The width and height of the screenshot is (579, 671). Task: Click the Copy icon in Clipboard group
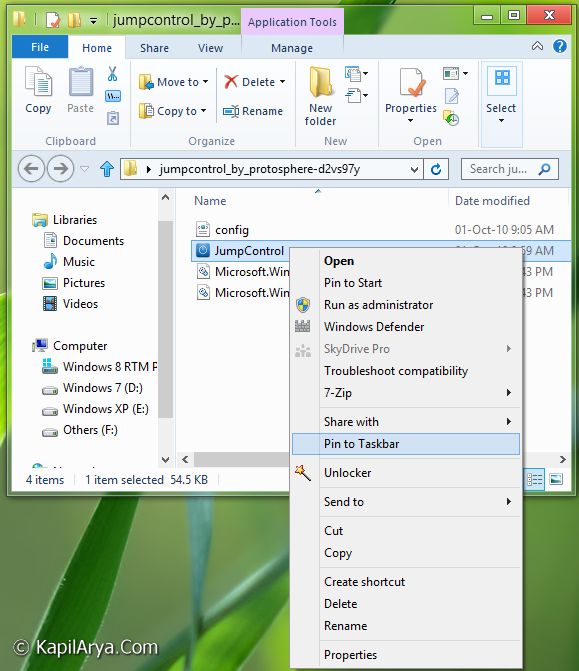coord(39,81)
